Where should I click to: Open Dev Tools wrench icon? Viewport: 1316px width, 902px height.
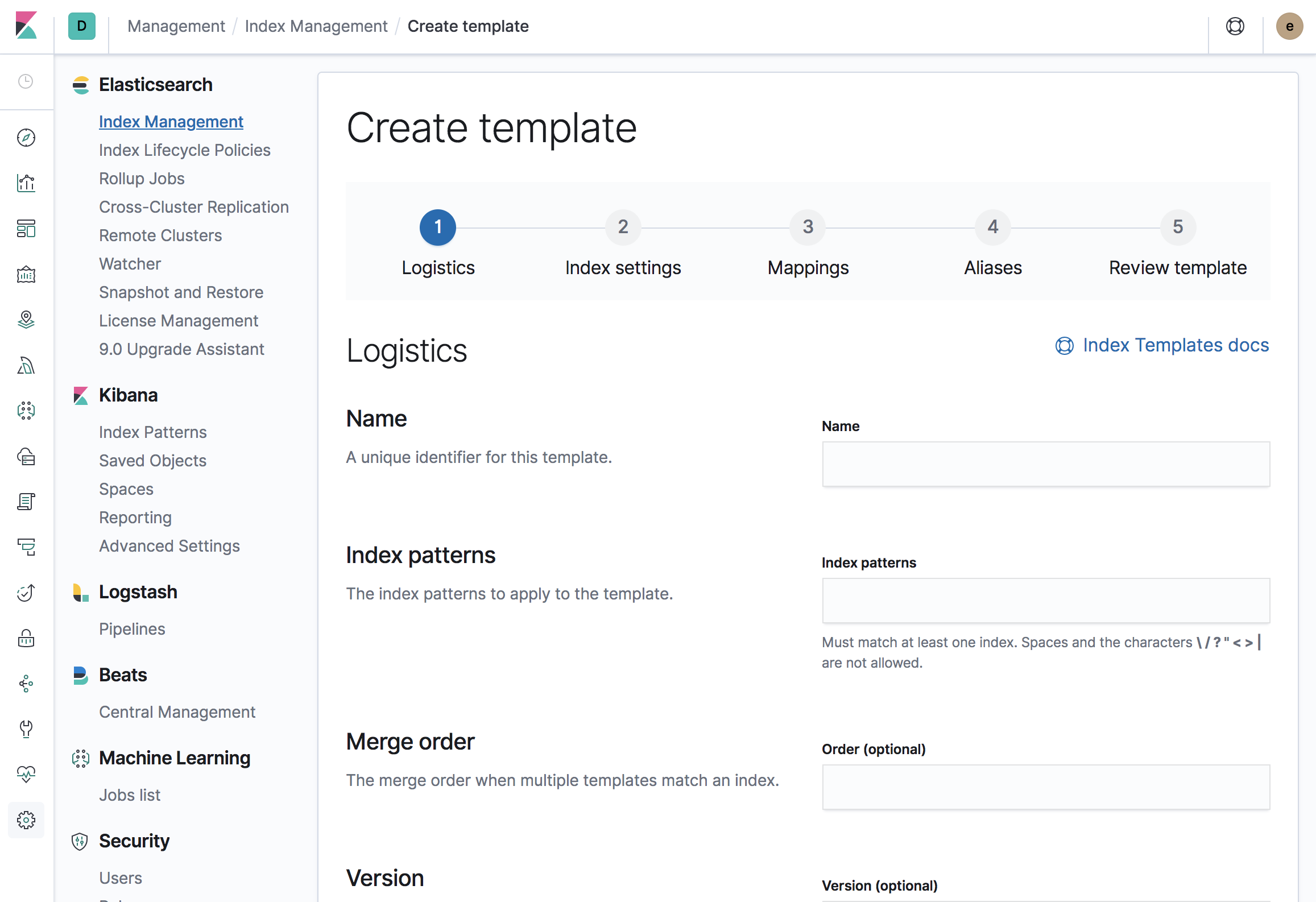coord(26,729)
